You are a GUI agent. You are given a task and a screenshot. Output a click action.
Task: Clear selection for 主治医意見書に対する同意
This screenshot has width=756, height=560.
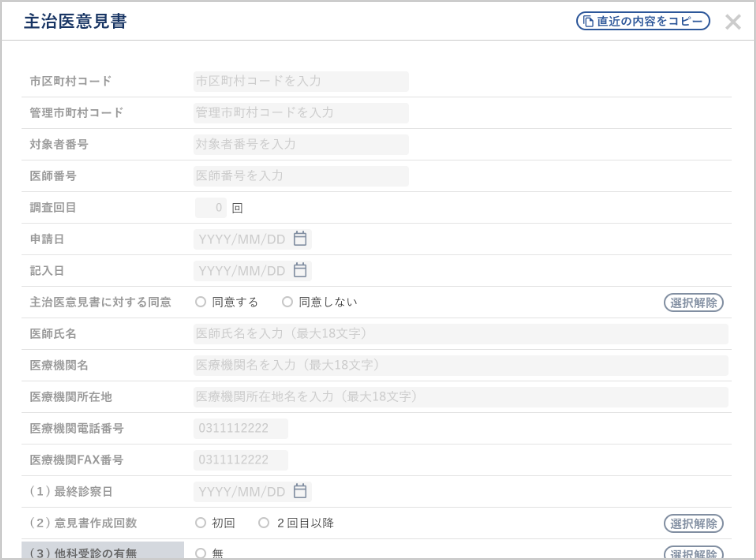point(693,302)
